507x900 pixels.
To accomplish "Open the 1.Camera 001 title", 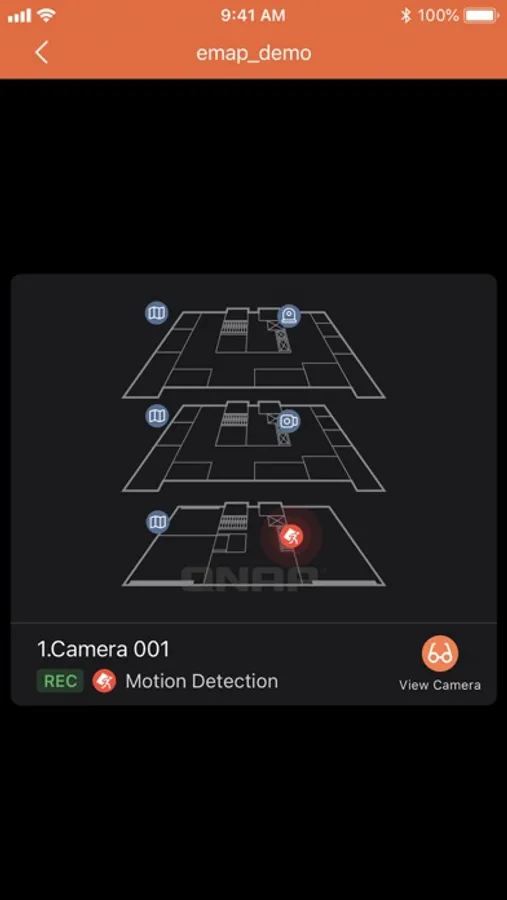I will [104, 649].
